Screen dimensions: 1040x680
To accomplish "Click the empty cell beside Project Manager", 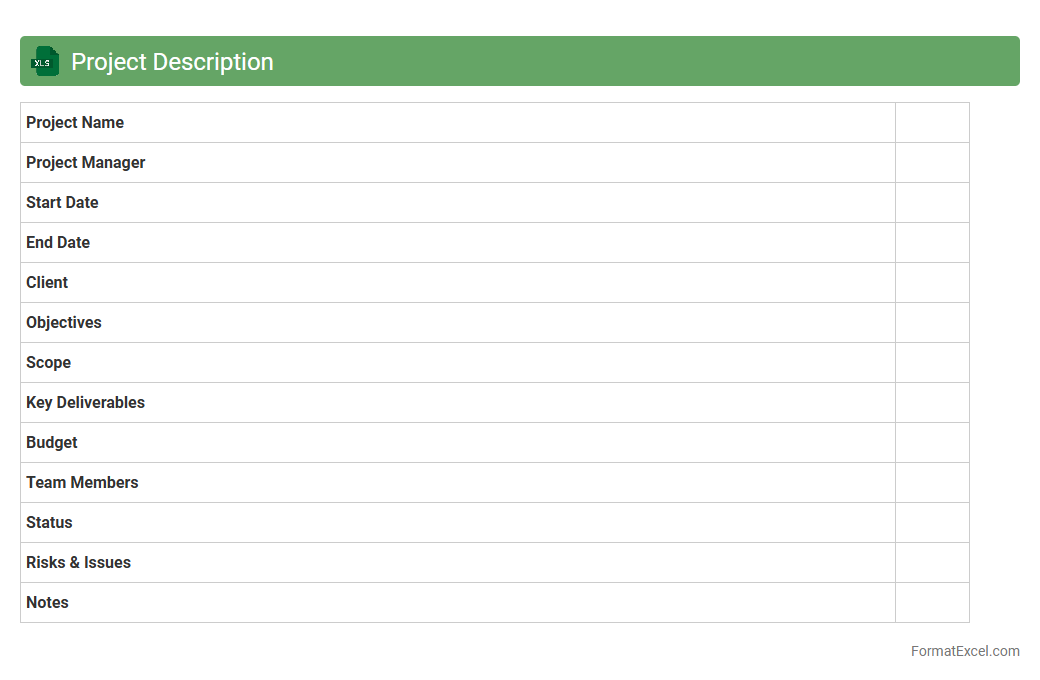I will (932, 163).
